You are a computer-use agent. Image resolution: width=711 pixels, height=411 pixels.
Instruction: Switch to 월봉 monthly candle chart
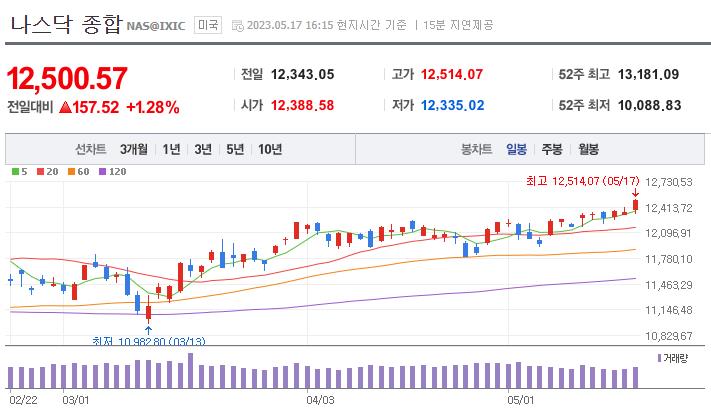(x=589, y=149)
